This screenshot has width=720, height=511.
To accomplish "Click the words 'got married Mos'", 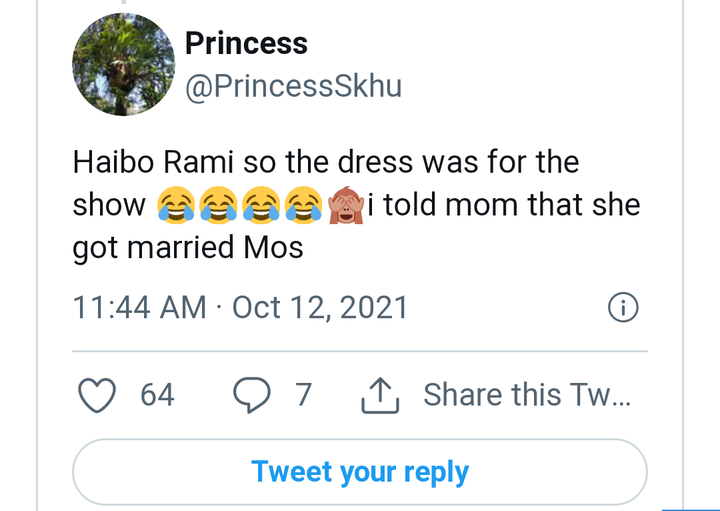I will tap(188, 248).
